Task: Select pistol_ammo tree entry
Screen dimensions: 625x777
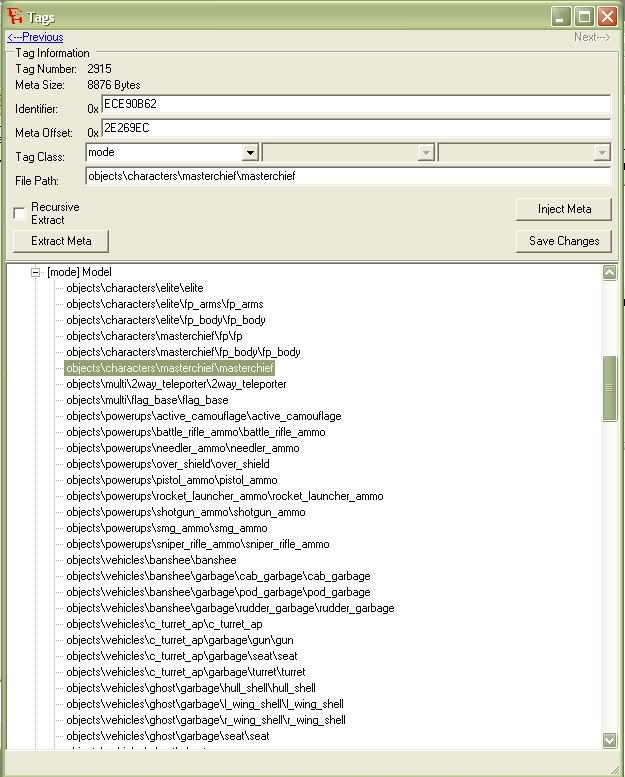Action: pyautogui.click(x=171, y=480)
